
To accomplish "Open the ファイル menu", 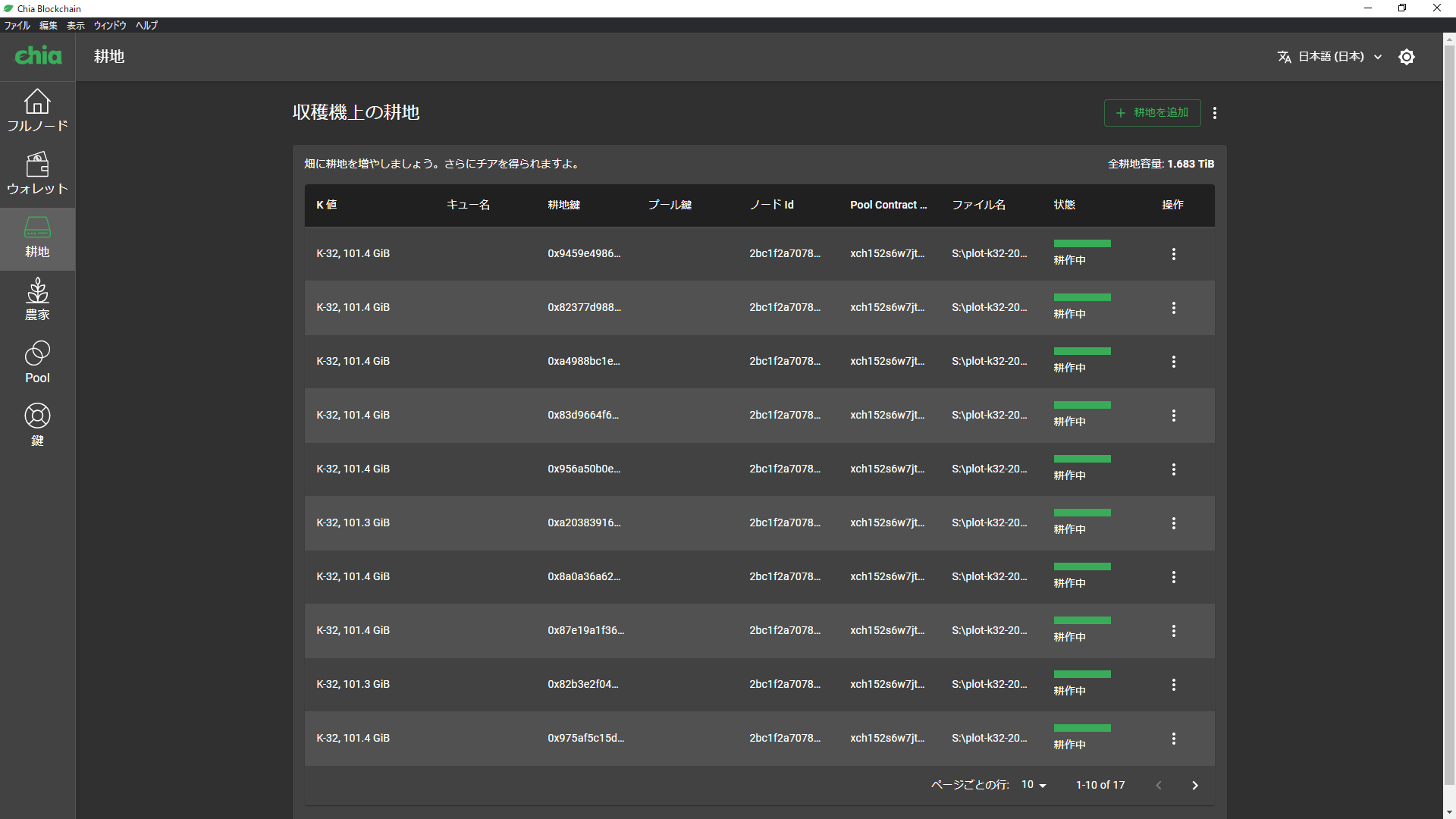I will 17,25.
